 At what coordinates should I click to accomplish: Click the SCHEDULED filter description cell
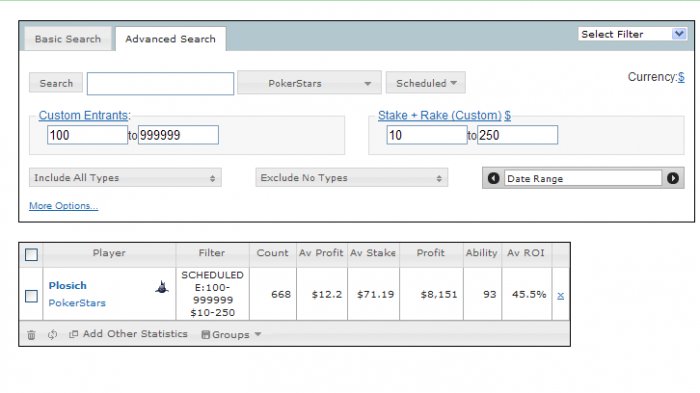click(212, 293)
